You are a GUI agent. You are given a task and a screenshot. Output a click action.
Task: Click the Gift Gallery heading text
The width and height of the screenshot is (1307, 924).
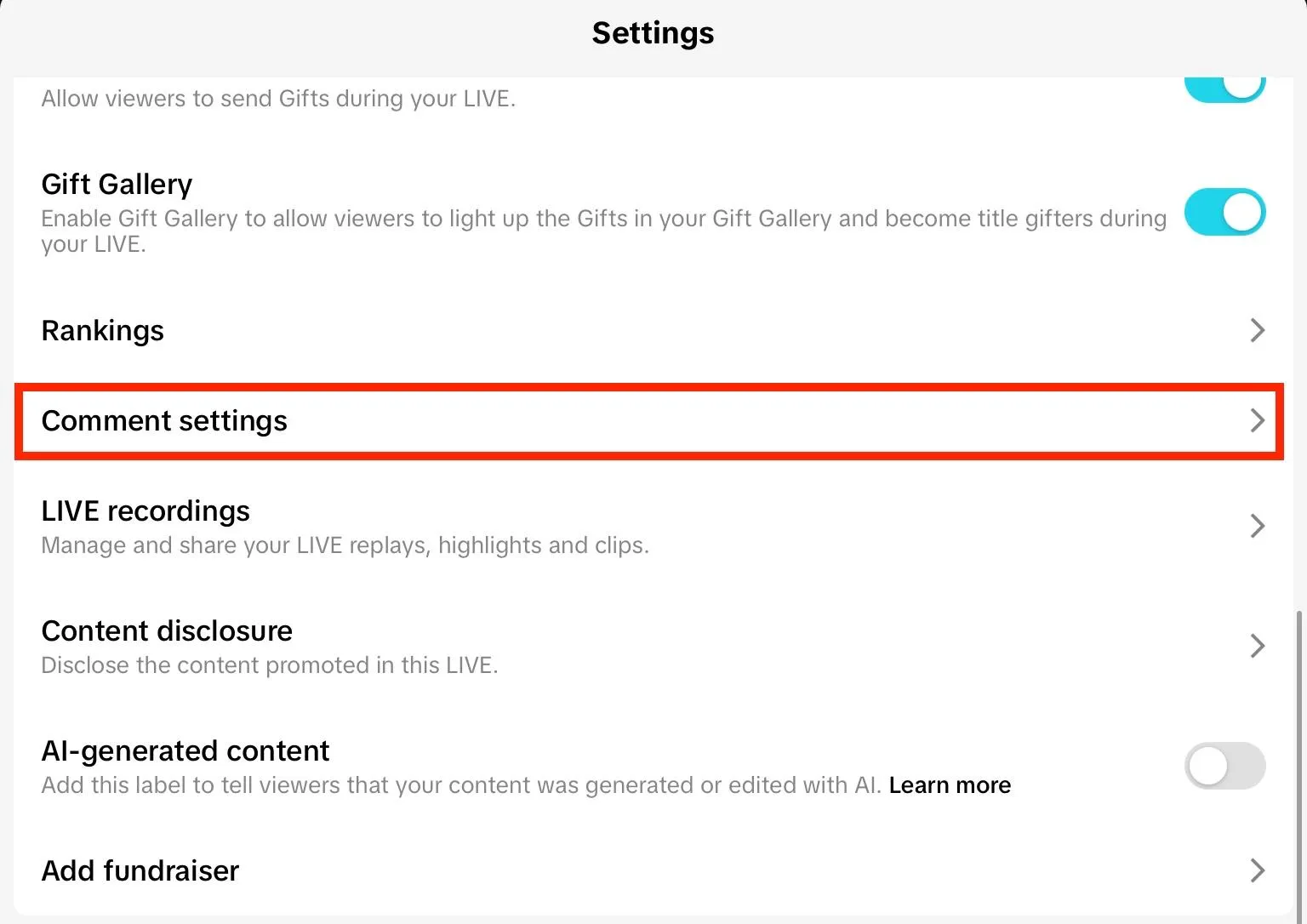[x=117, y=185]
